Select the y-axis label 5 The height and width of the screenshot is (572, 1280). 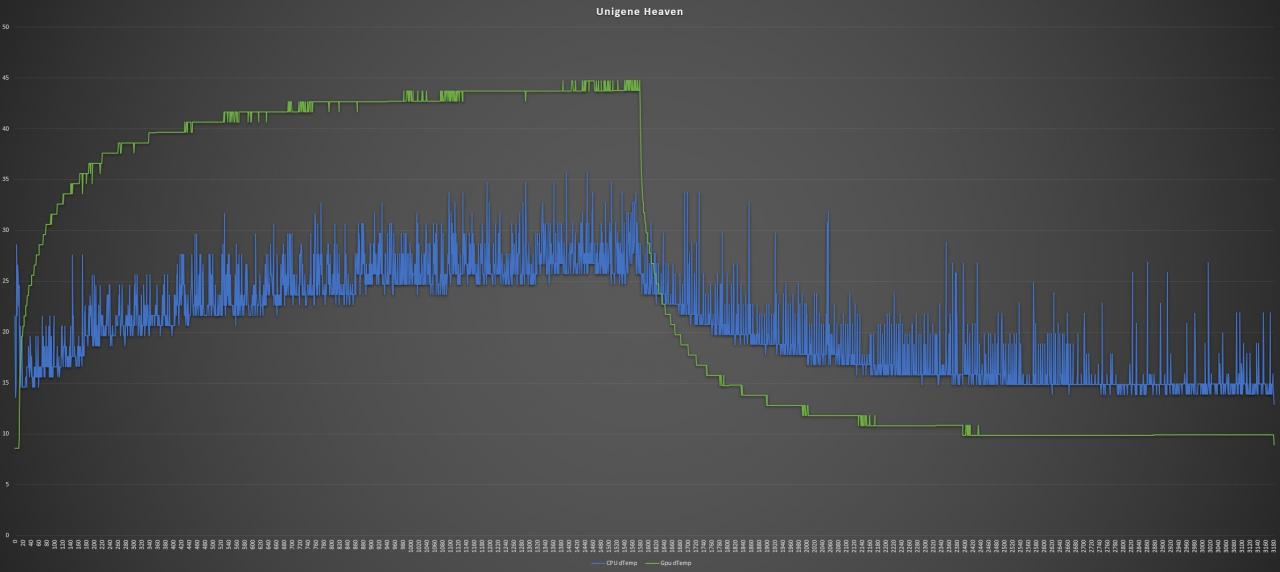[8, 485]
